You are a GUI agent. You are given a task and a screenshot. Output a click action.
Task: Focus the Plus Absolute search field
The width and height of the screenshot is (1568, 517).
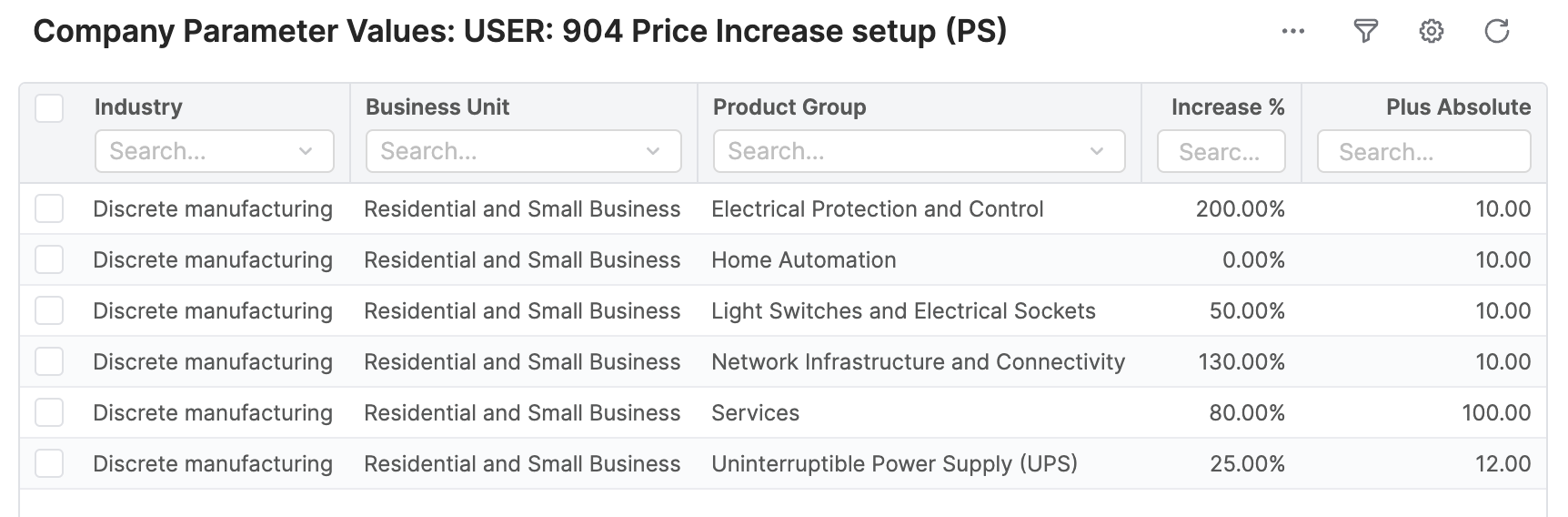(1423, 152)
